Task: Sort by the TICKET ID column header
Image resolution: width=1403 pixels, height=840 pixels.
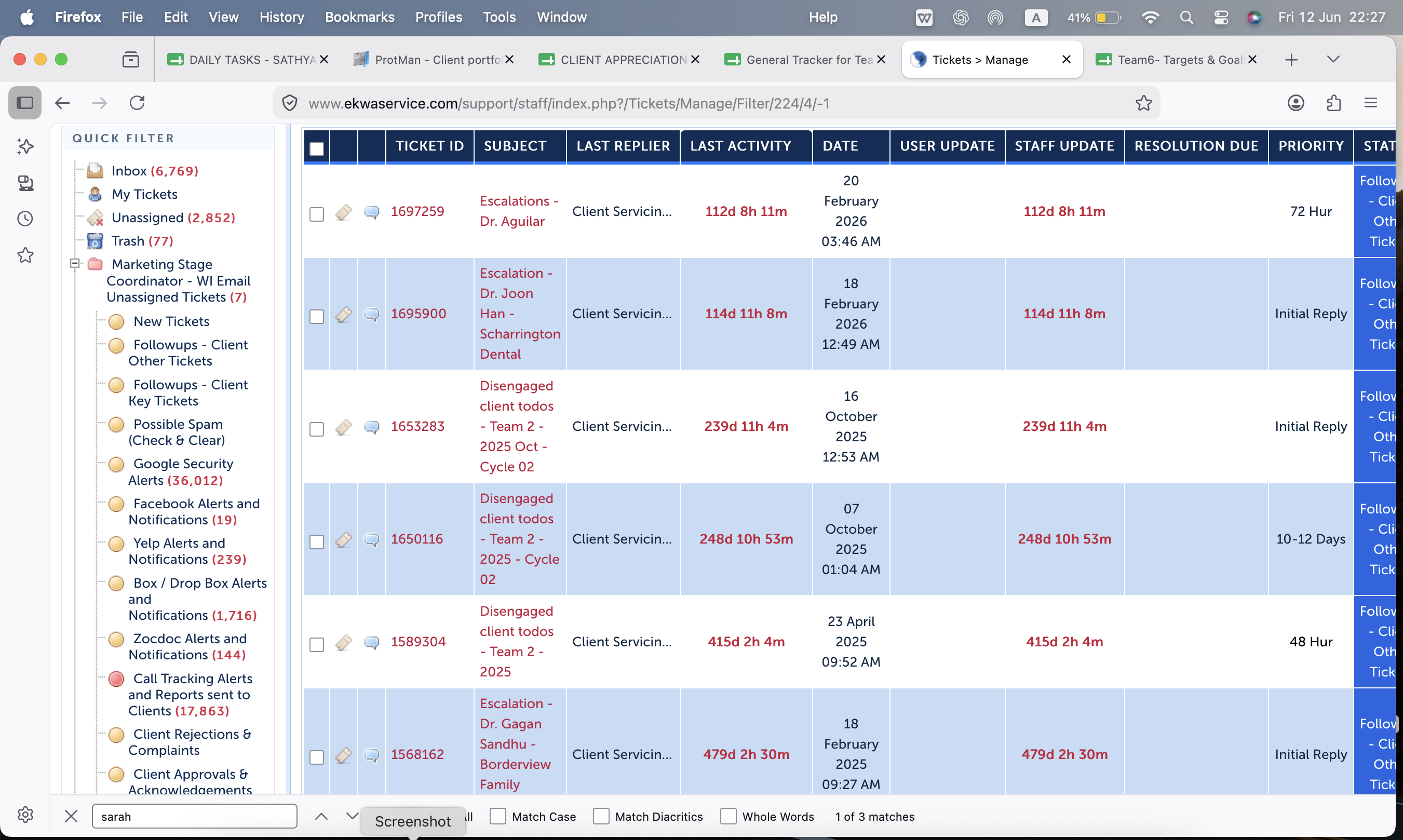Action: (x=429, y=146)
